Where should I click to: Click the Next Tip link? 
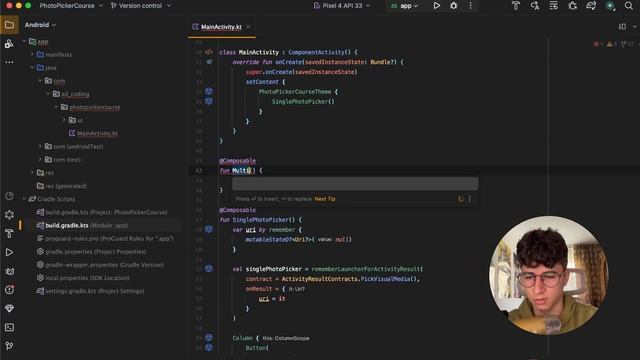(x=325, y=199)
